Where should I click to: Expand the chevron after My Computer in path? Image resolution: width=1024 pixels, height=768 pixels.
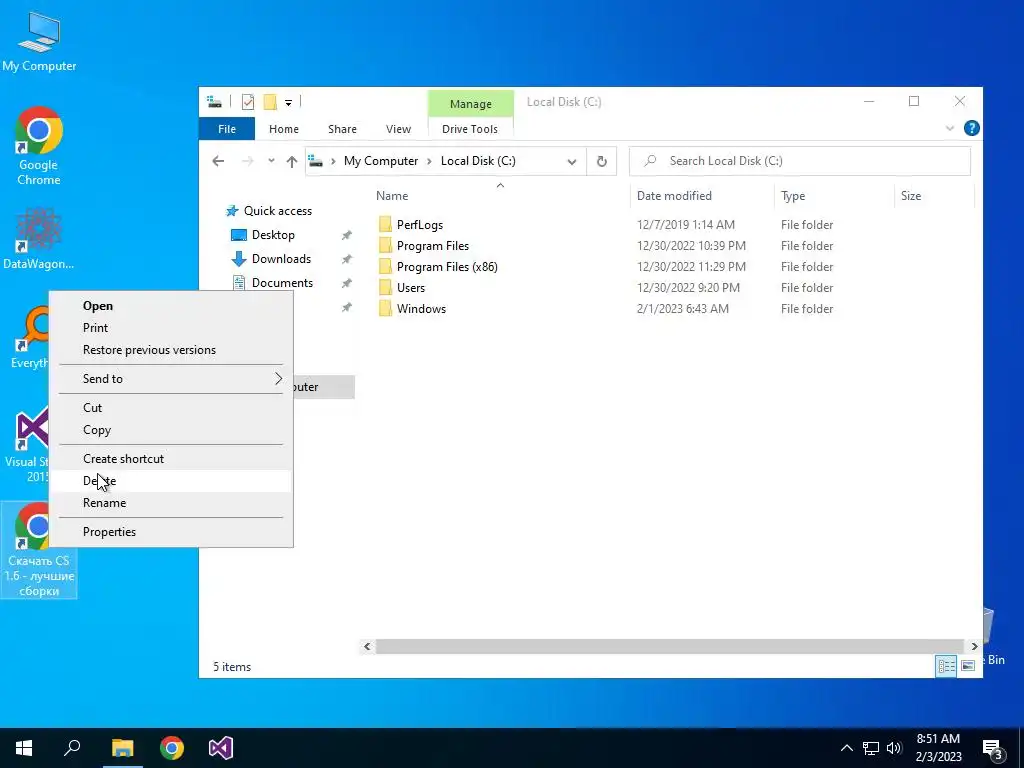point(429,161)
